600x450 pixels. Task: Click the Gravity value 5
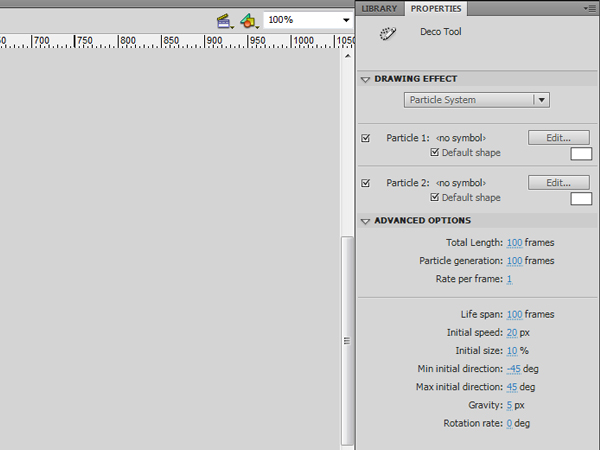tap(509, 405)
